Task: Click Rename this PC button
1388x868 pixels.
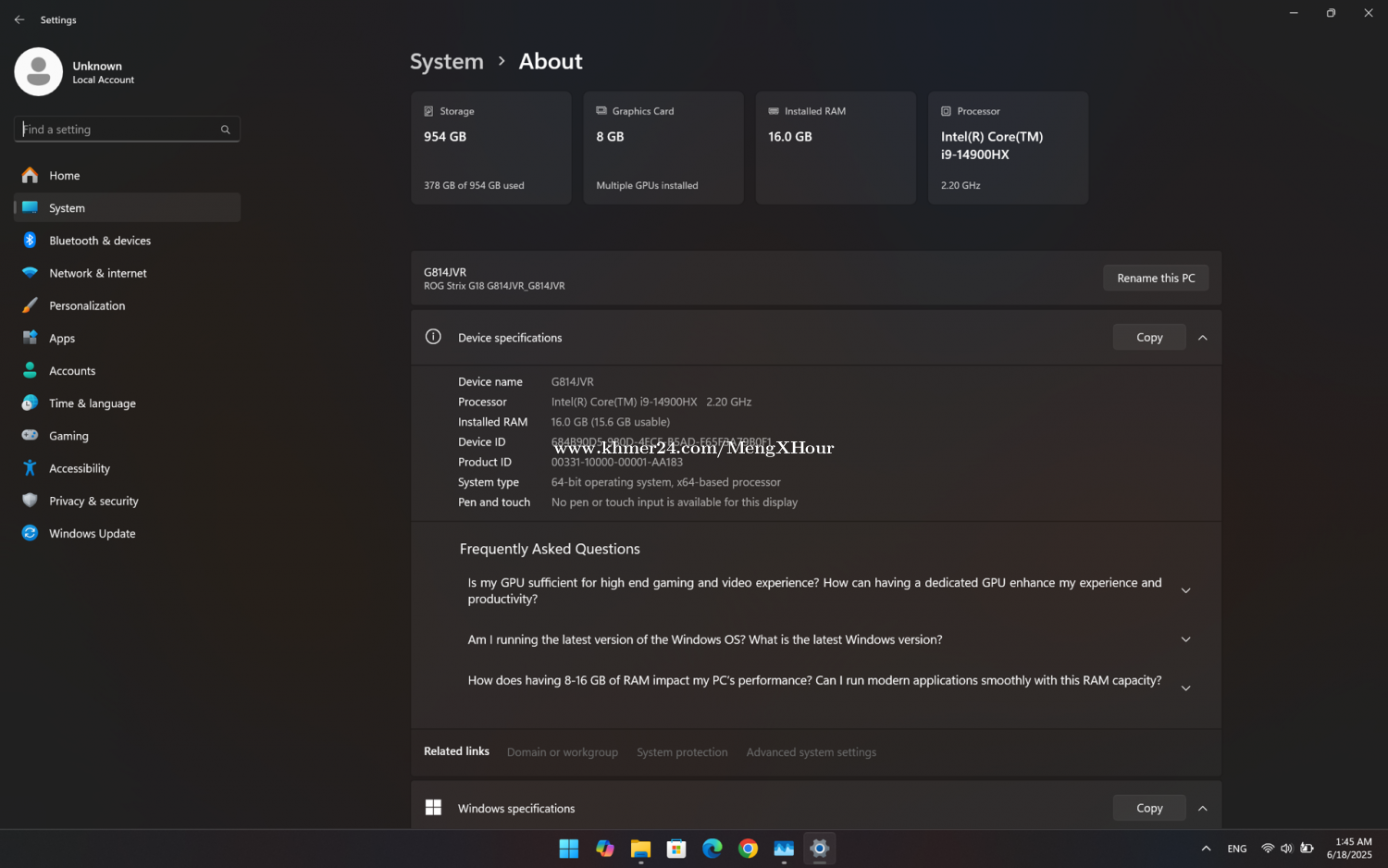Action: click(1156, 278)
